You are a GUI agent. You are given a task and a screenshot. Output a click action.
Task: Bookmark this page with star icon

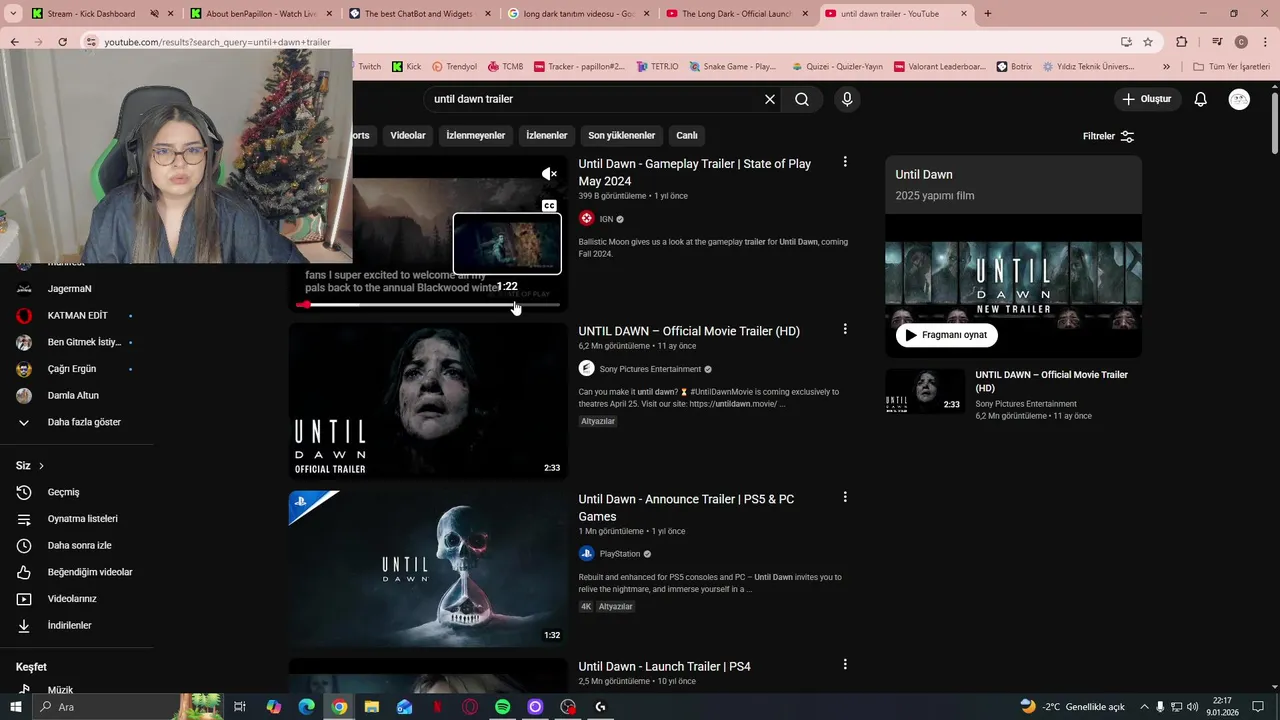[x=1148, y=42]
